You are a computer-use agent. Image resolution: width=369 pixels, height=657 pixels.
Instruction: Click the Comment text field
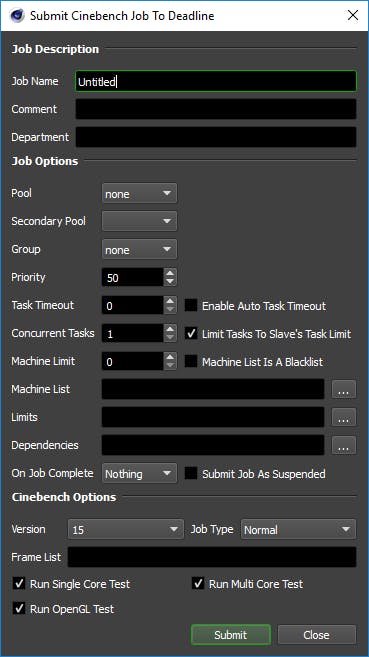(216, 109)
